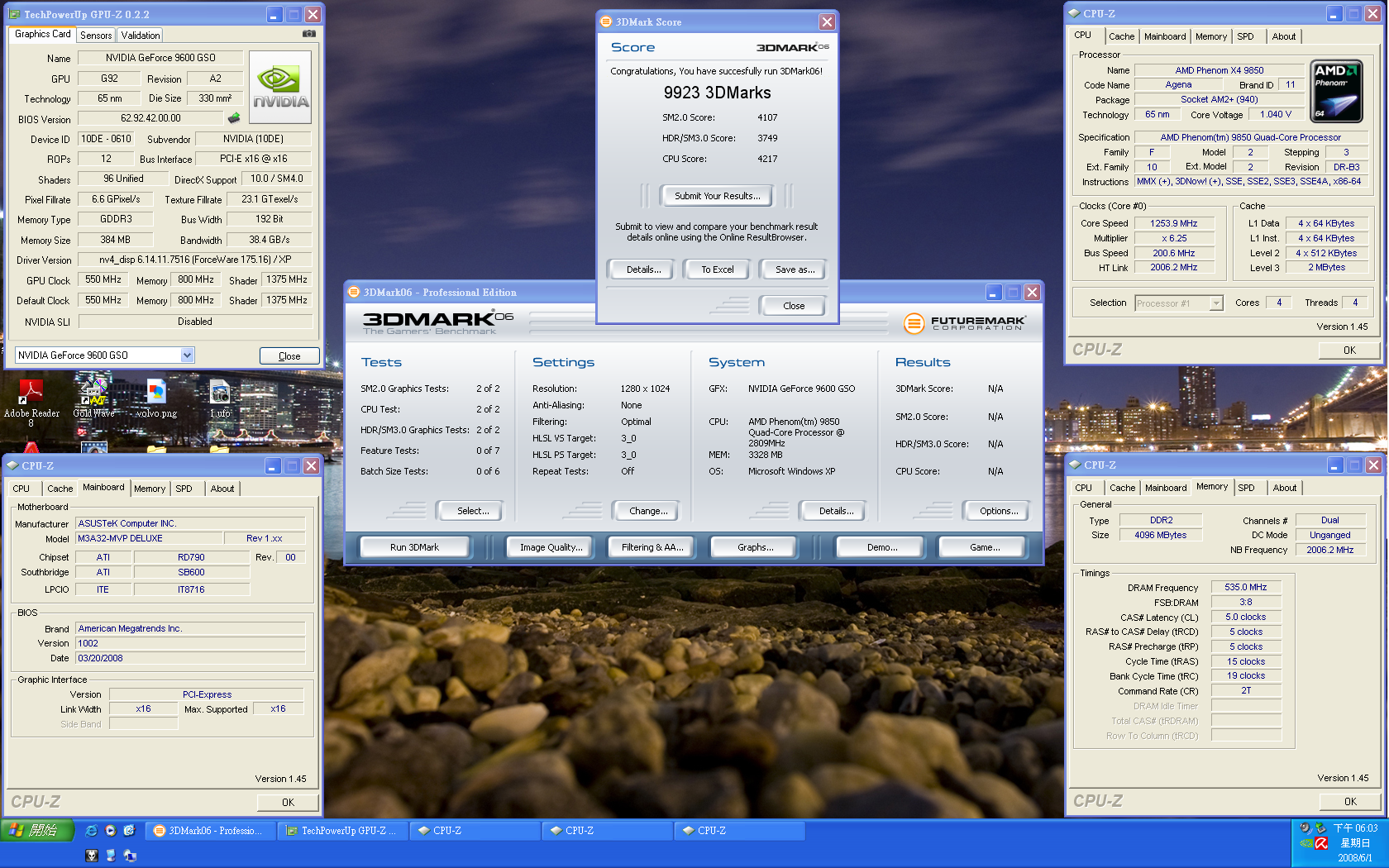This screenshot has height=868, width=1389.
Task: Click the Safely Remove Hardware tray icon
Action: [1320, 827]
